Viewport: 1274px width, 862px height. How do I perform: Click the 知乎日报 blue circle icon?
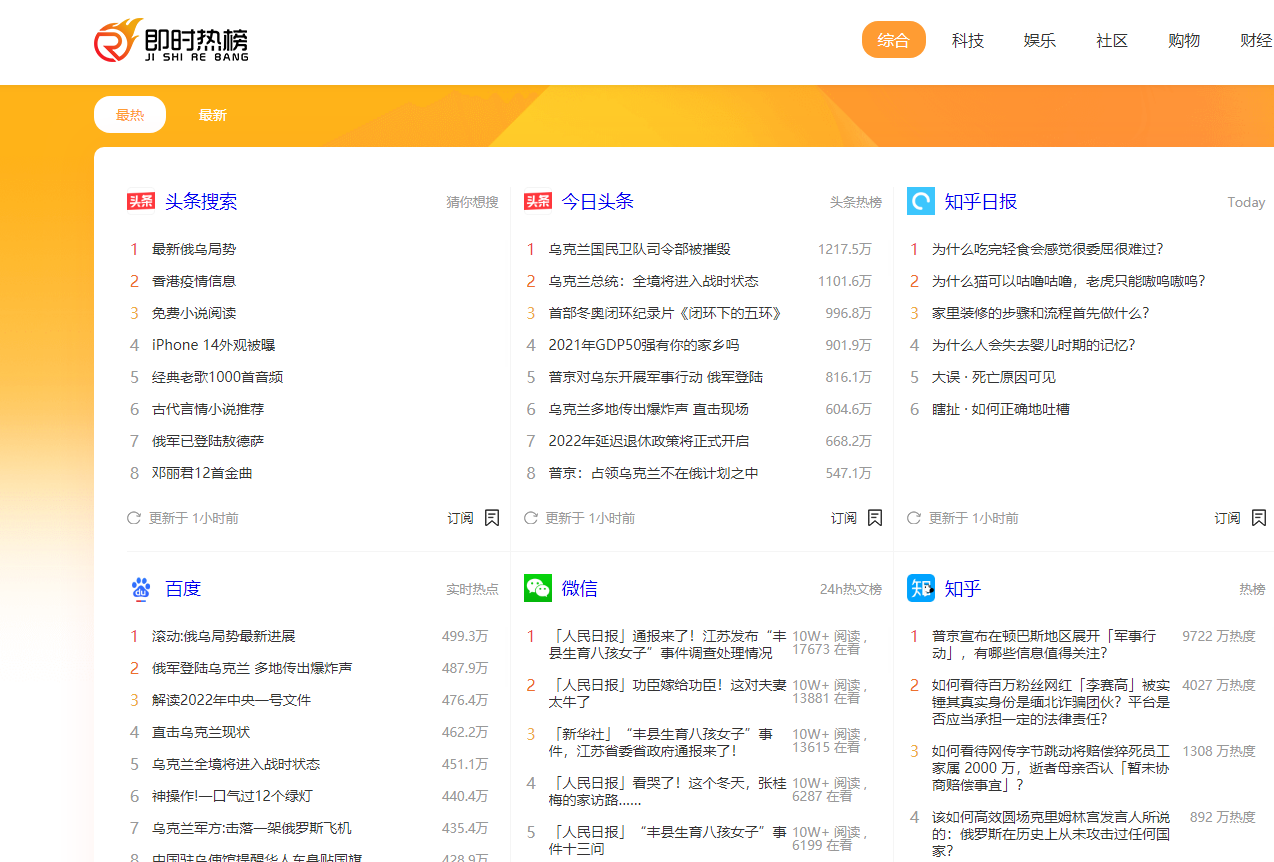(x=920, y=201)
